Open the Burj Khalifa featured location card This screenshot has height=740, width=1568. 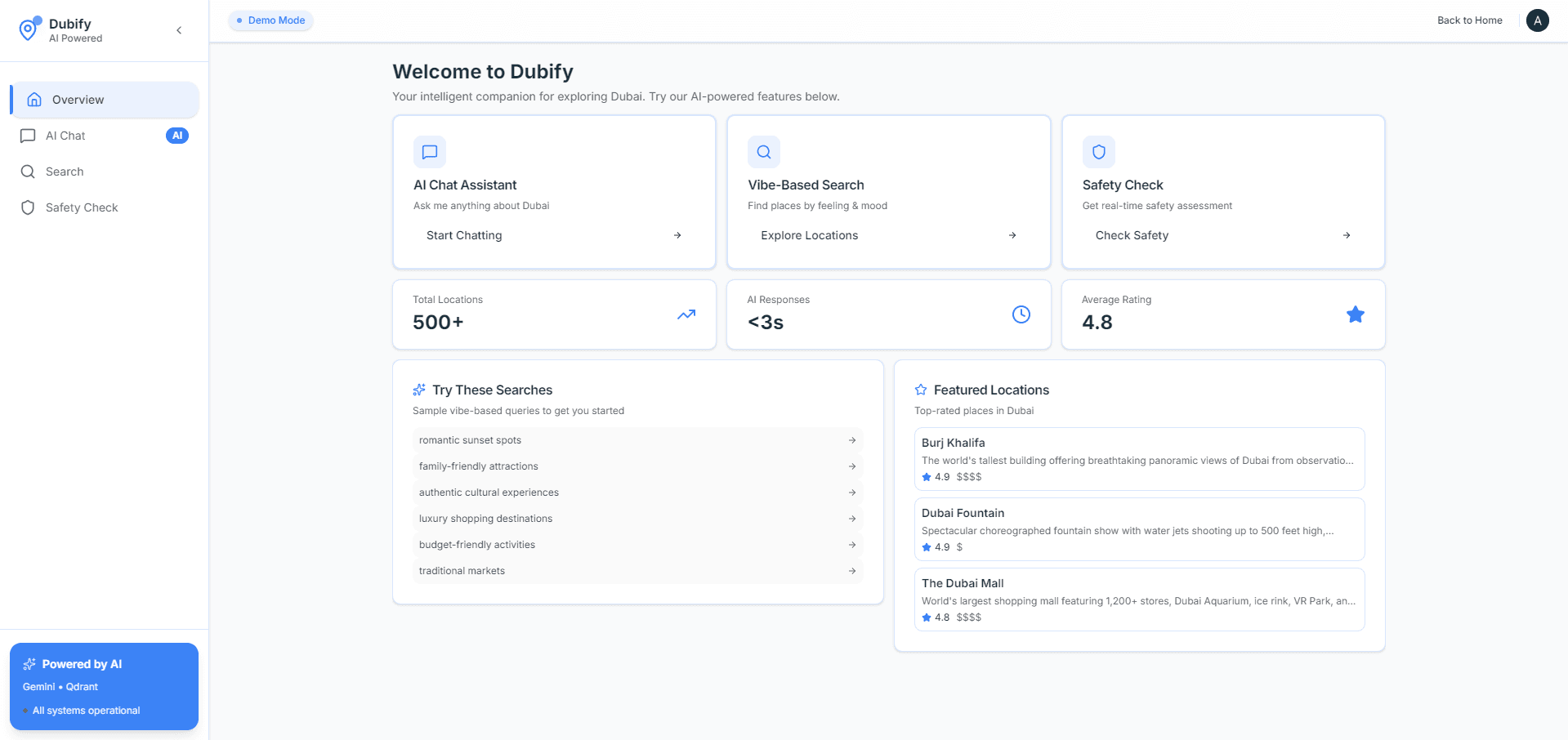[1138, 459]
